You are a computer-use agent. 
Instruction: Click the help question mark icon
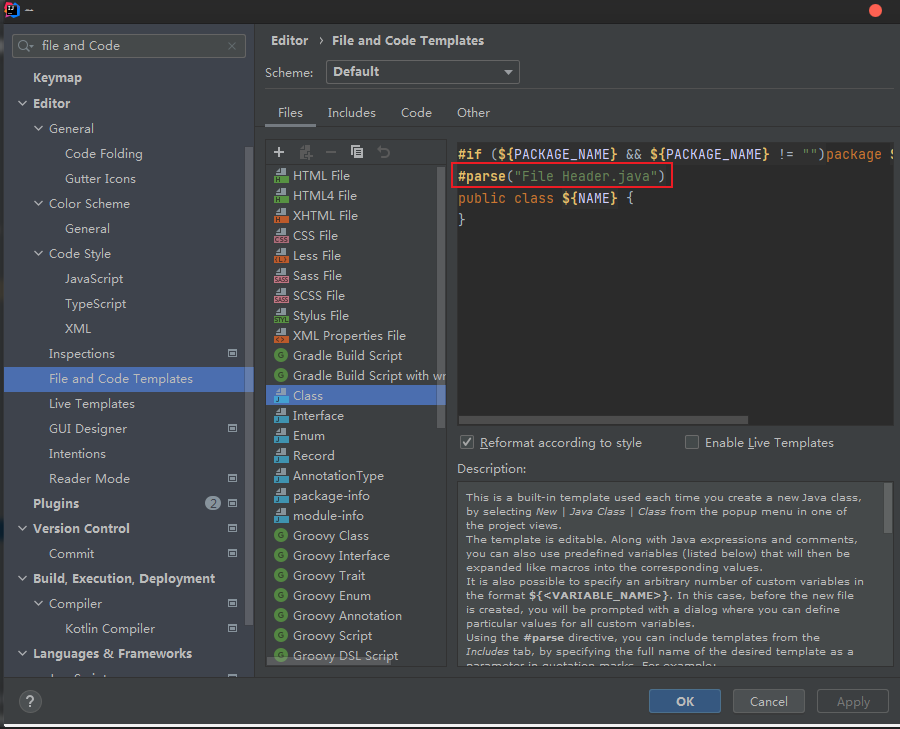[x=30, y=701]
